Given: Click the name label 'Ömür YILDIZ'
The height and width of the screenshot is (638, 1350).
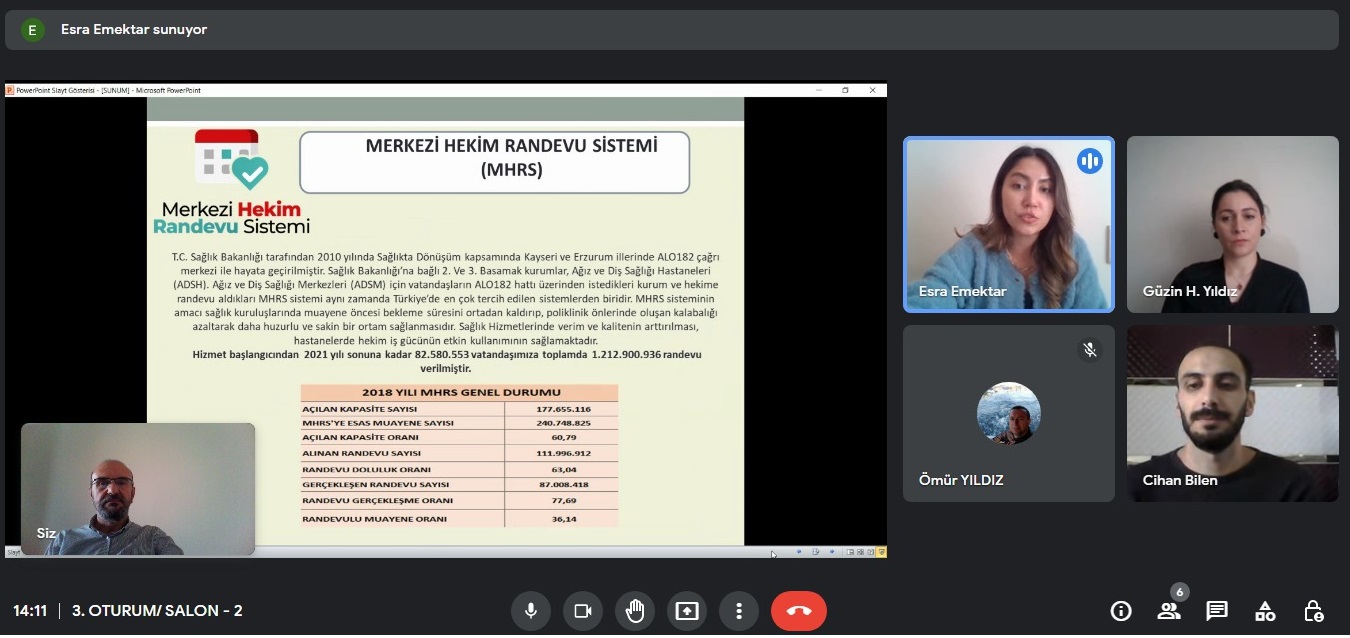Looking at the screenshot, I should [961, 480].
